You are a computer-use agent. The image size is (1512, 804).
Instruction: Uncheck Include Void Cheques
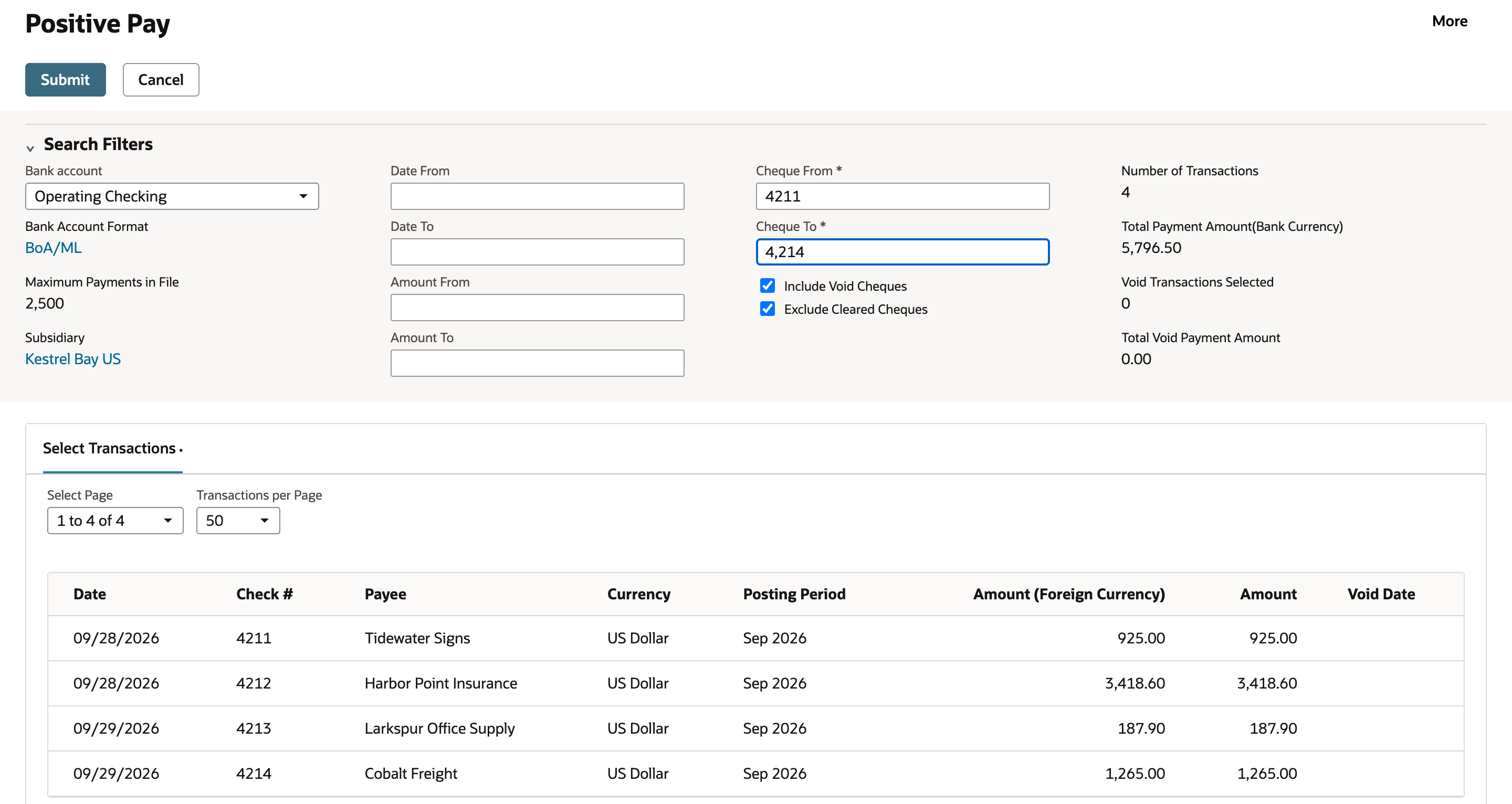[x=767, y=286]
